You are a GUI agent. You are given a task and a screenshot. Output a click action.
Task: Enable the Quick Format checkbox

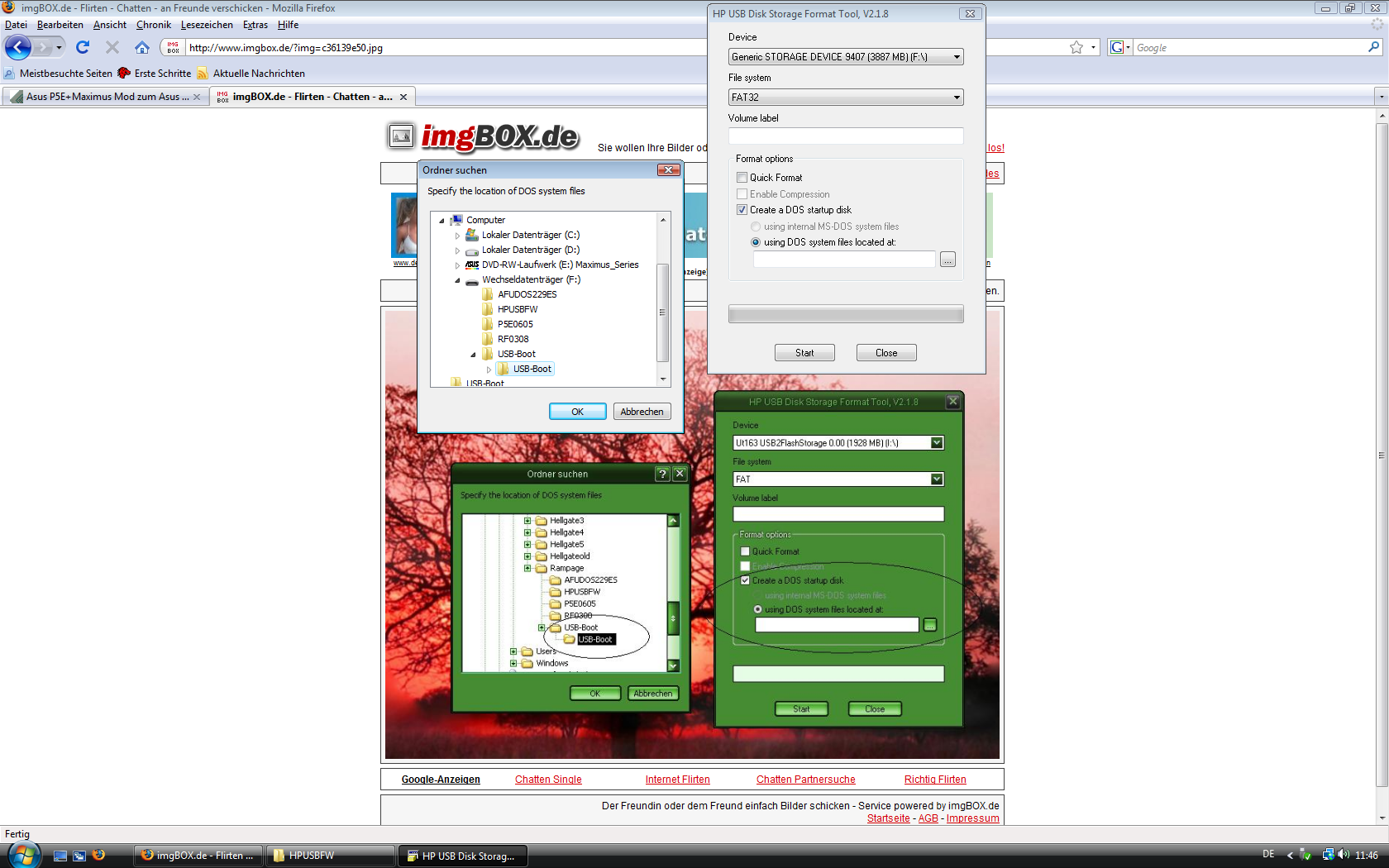(742, 178)
